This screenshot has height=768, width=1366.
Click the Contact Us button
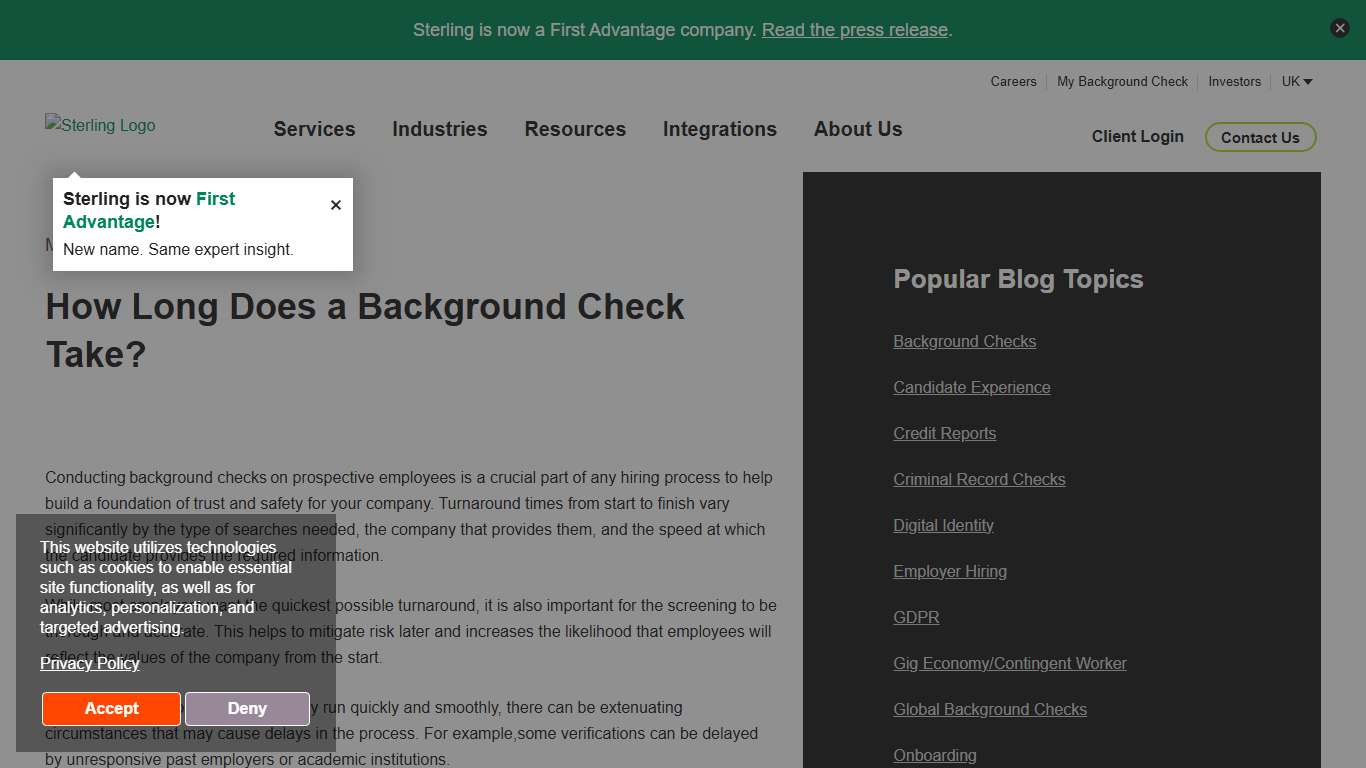point(1260,137)
